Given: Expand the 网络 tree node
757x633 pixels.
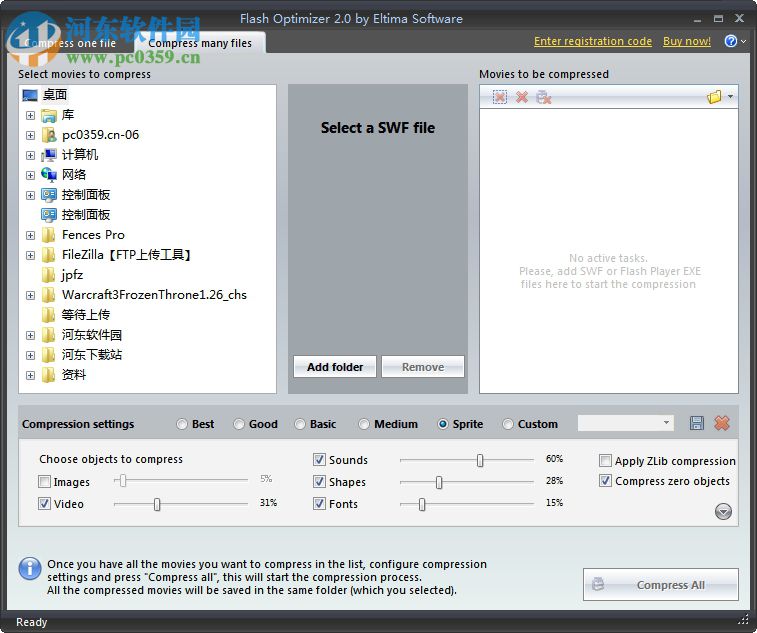Looking at the screenshot, I should tap(30, 175).
